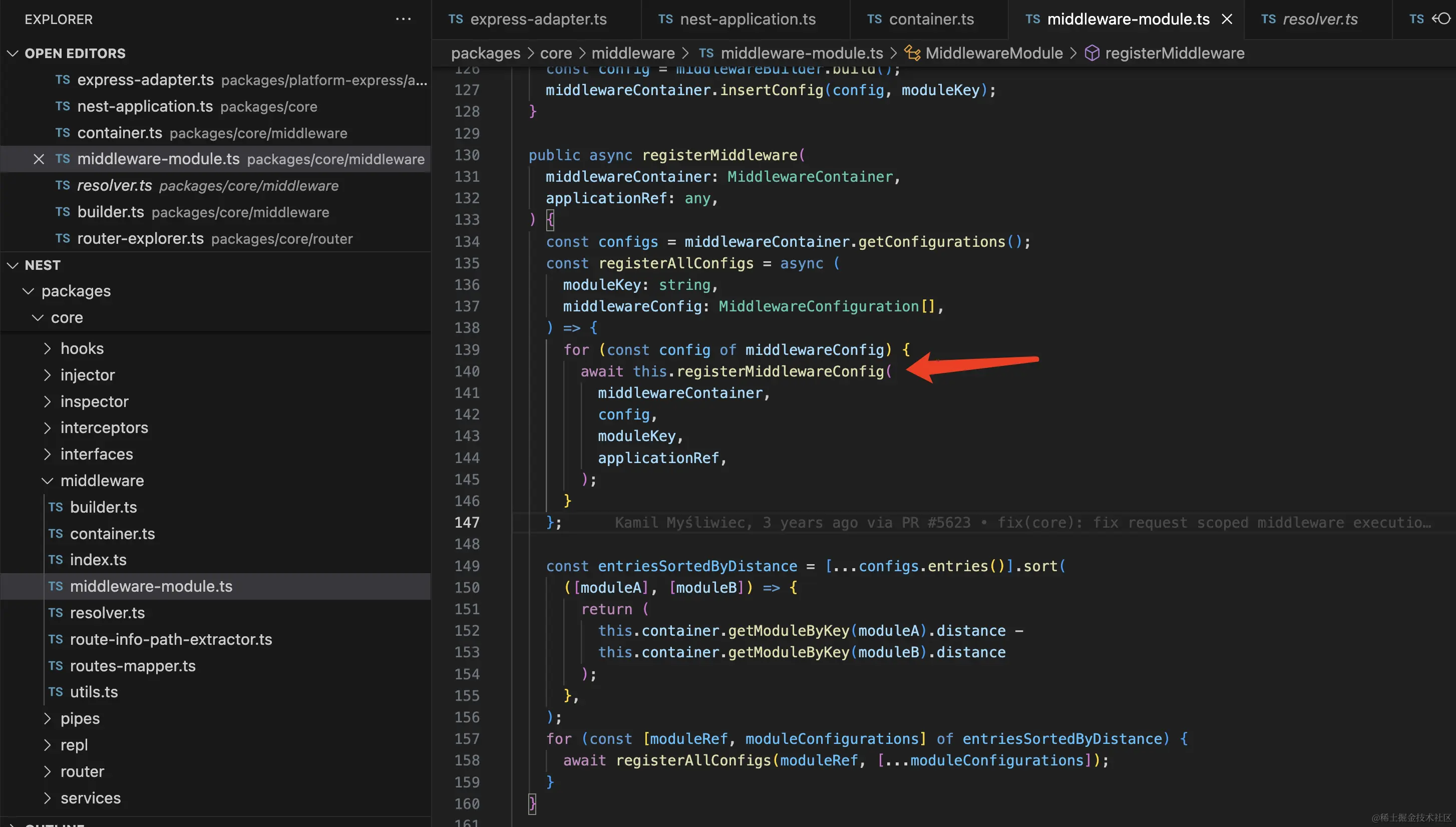Click TS icon of container.ts tab
The width and height of the screenshot is (1456, 827).
point(874,19)
